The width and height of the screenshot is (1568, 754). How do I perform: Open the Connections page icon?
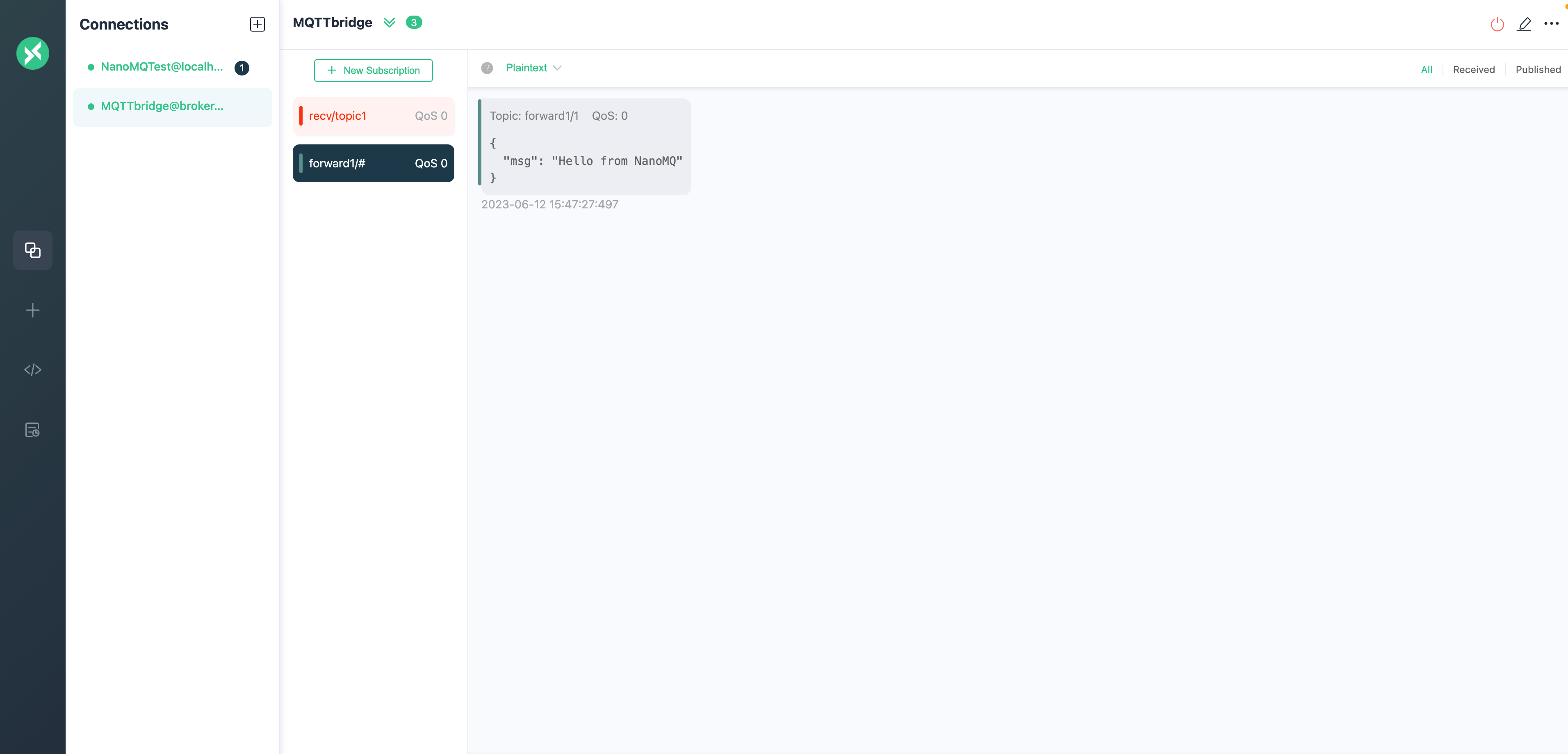coord(32,250)
